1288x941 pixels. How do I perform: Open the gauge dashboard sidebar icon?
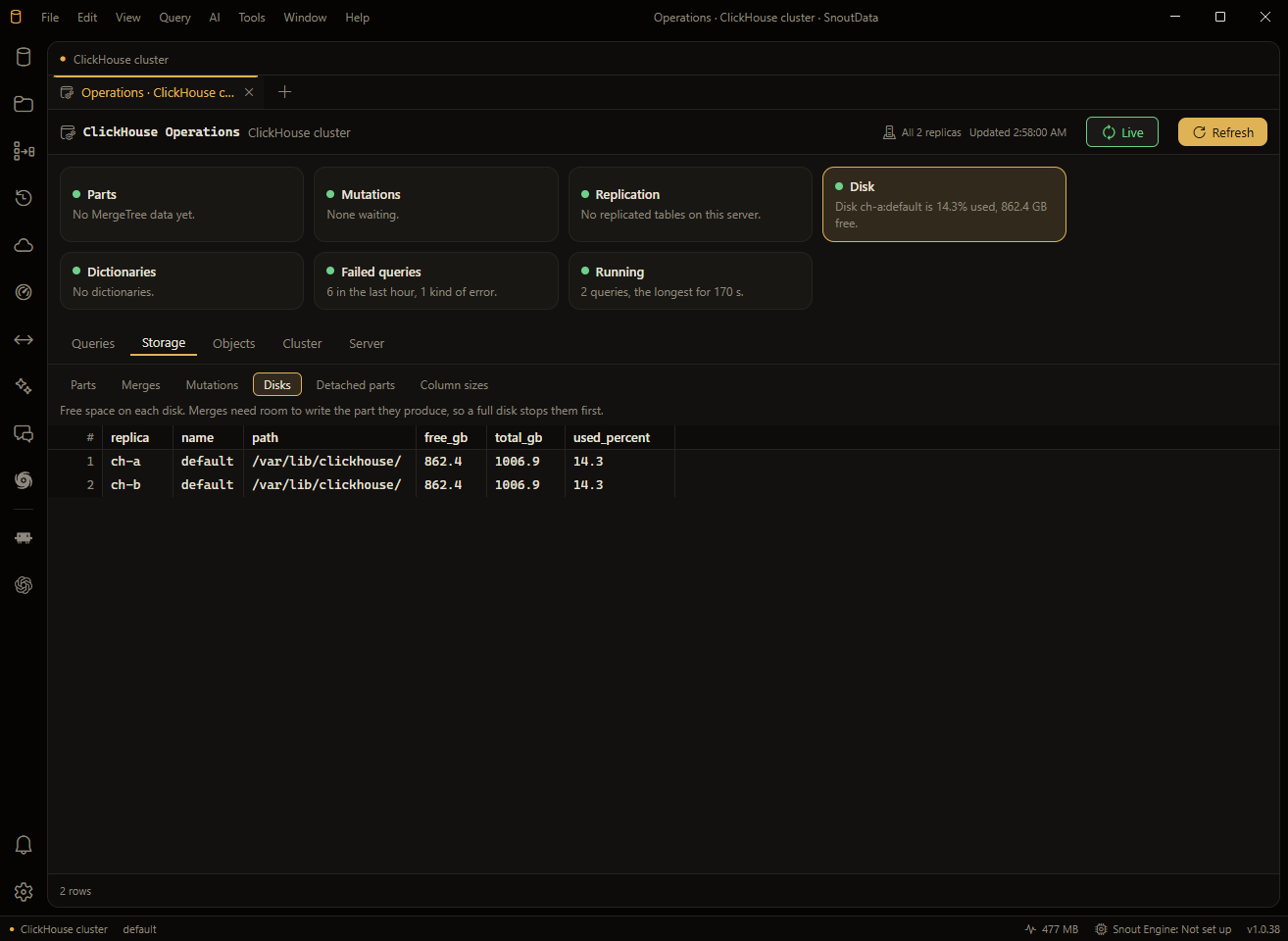click(24, 292)
